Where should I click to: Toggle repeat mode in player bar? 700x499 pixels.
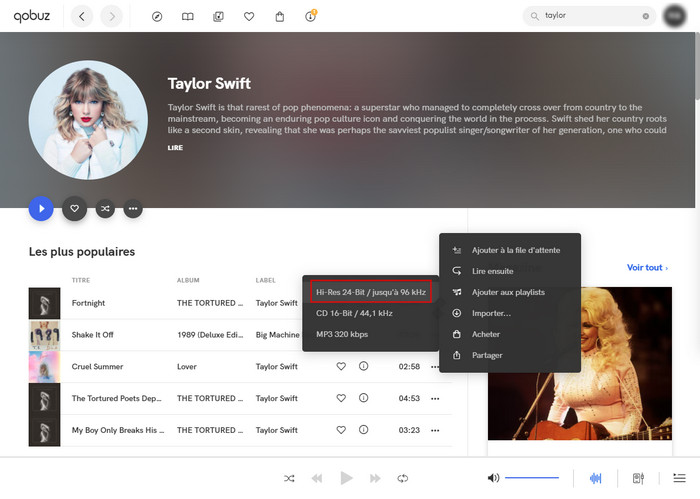403,478
